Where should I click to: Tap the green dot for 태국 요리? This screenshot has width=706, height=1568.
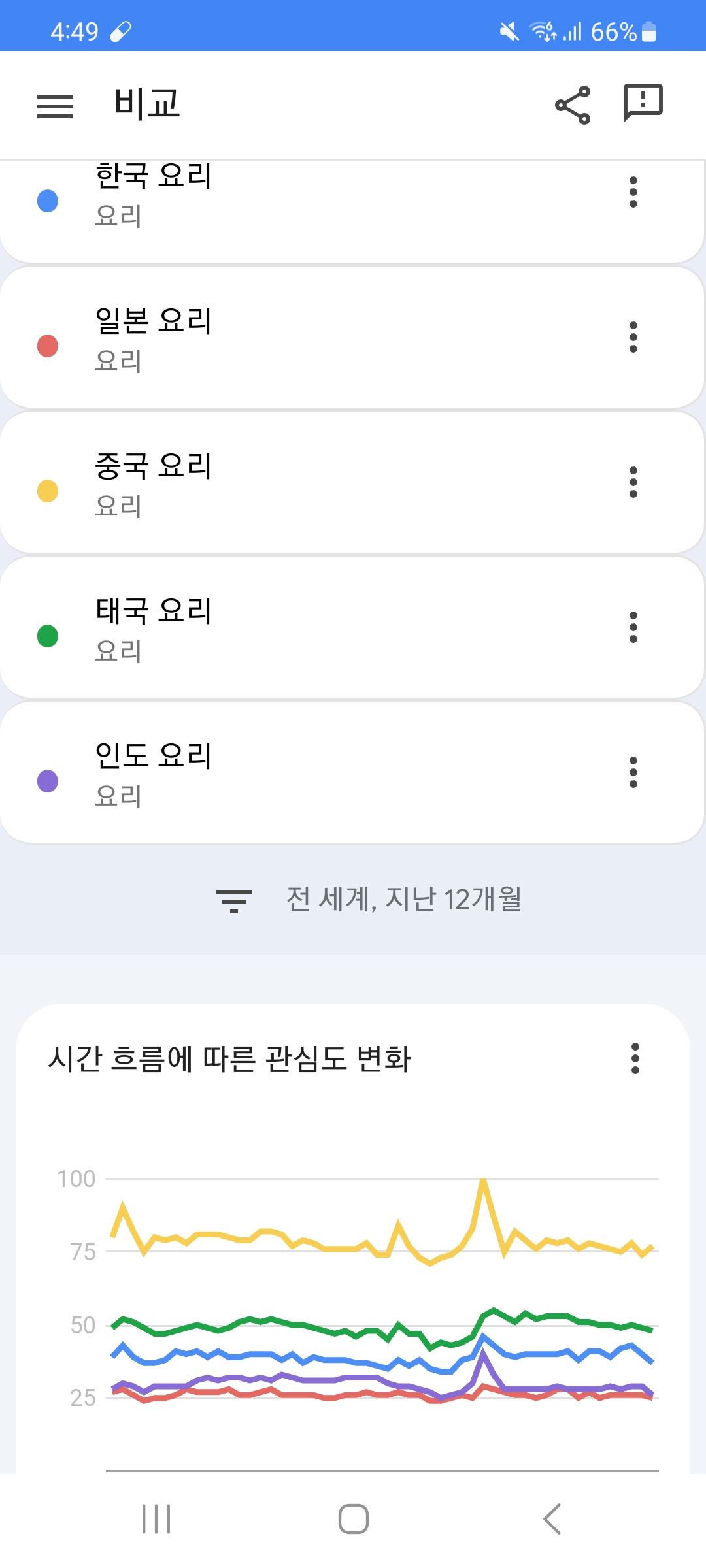48,636
